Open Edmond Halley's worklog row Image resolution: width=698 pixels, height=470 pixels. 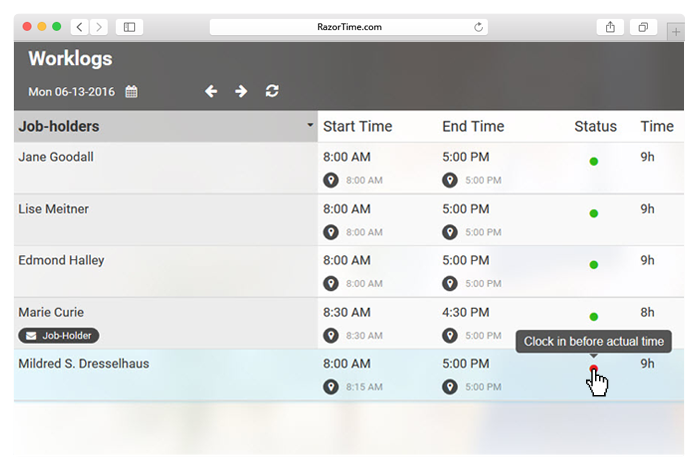[61, 261]
